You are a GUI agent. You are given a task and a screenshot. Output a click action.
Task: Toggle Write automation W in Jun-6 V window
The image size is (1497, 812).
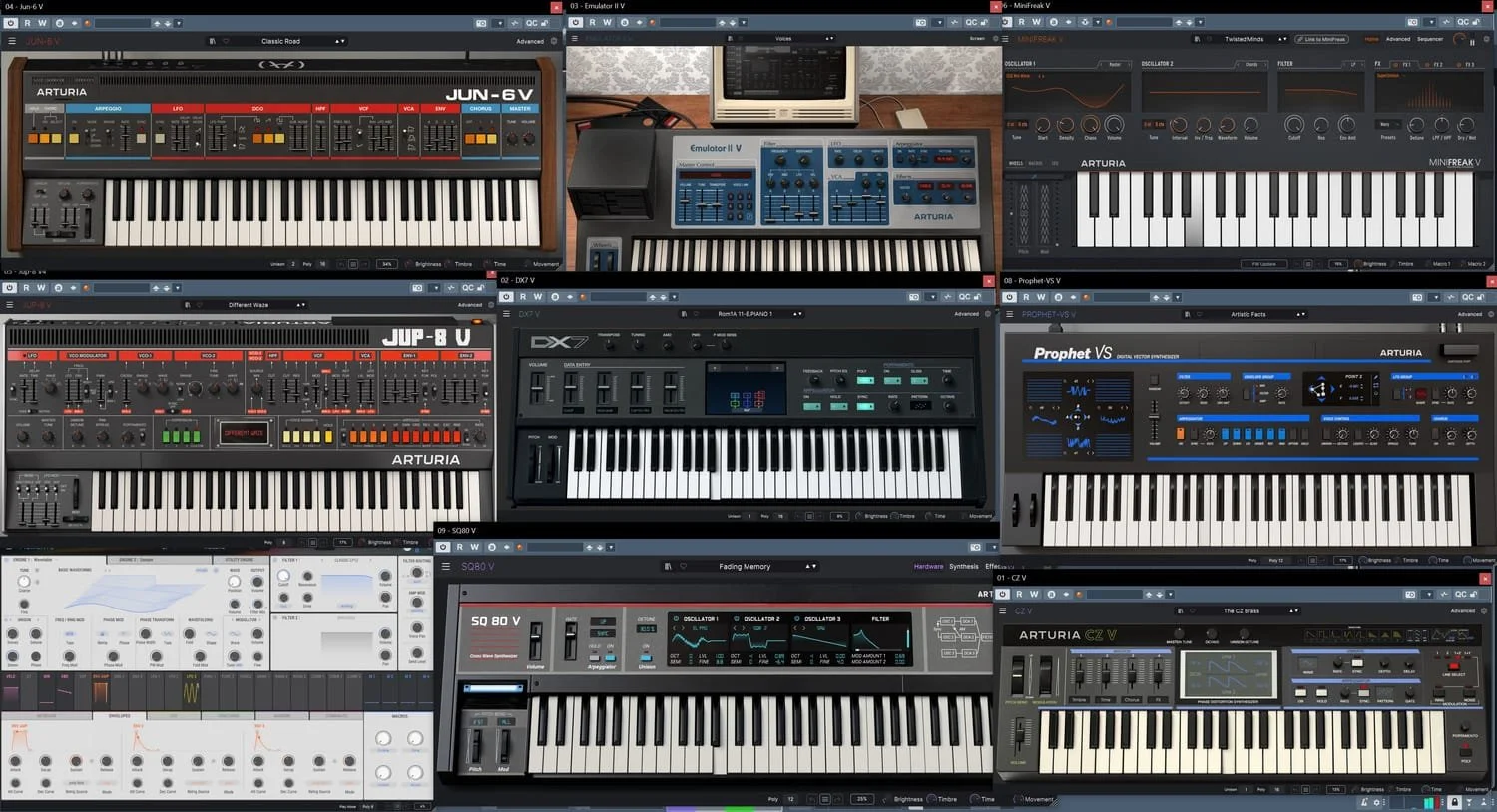click(x=42, y=23)
